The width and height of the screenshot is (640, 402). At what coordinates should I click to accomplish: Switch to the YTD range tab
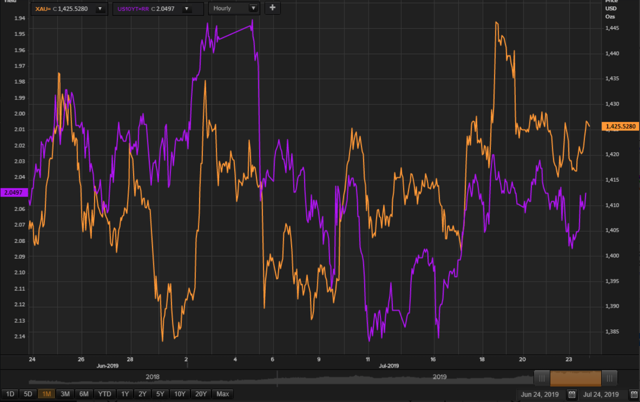(104, 394)
